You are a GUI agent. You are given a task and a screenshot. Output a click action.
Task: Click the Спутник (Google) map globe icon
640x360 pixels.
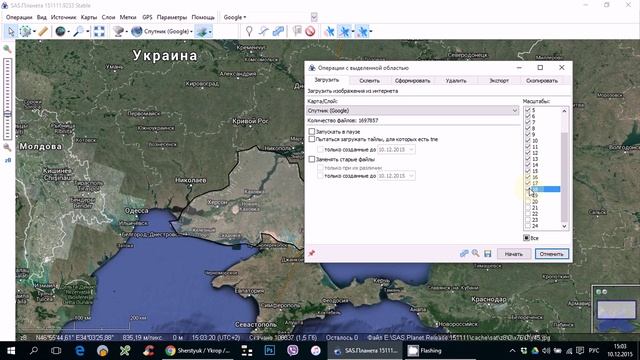pos(137,31)
